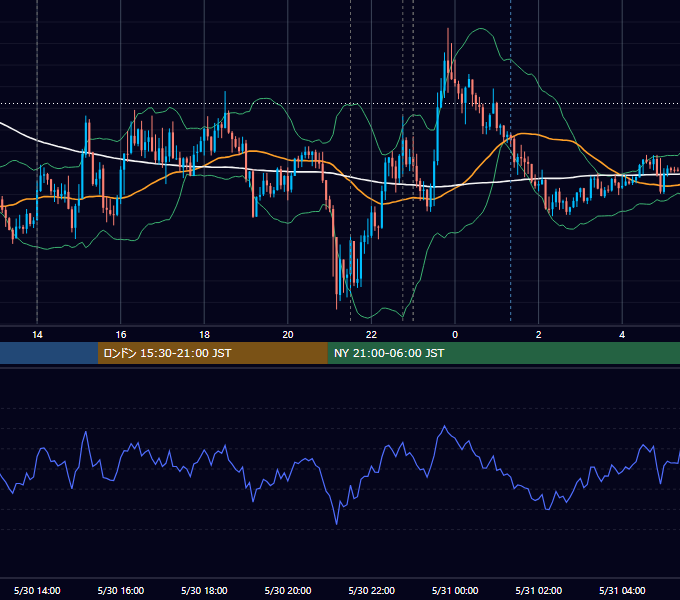Image resolution: width=680 pixels, height=600 pixels.
Task: Click the 5/31 02:00 time label
Action: pyautogui.click(x=539, y=590)
